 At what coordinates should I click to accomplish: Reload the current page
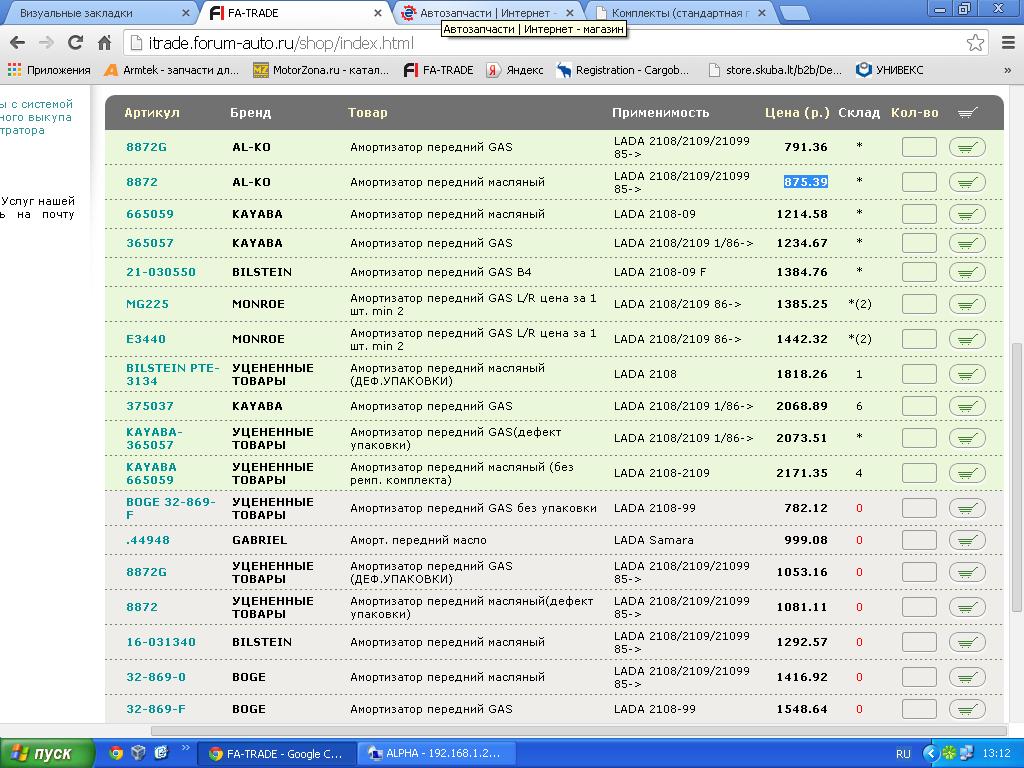[x=76, y=43]
